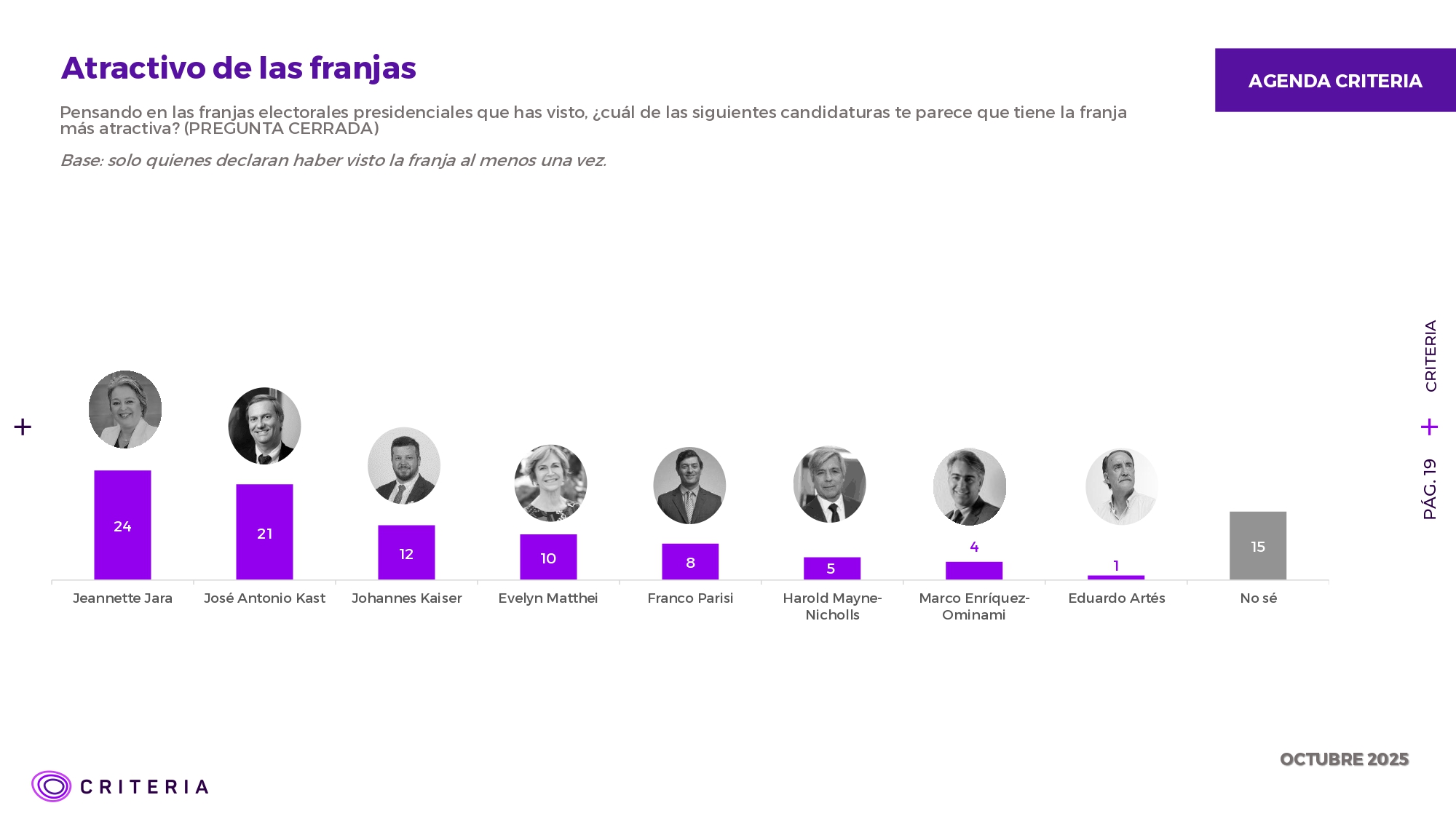Click the portrait above Eduardo Artés bar

tap(1121, 486)
